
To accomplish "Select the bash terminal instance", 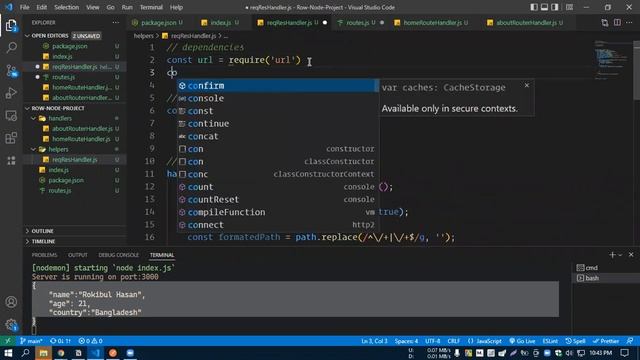I will coord(605,278).
